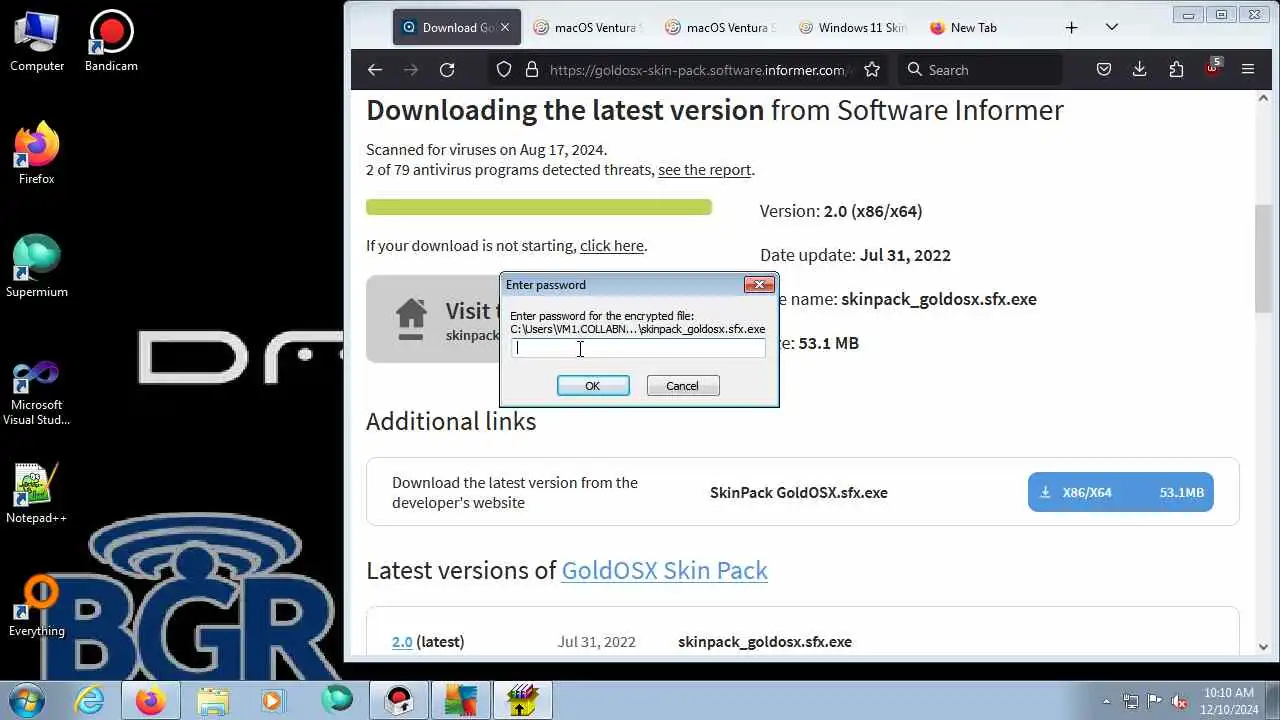
Task: Confirm password with OK button
Action: click(593, 386)
